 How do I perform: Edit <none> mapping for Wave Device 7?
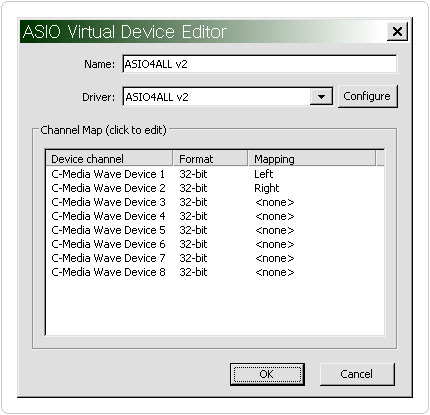pyautogui.click(x=275, y=258)
